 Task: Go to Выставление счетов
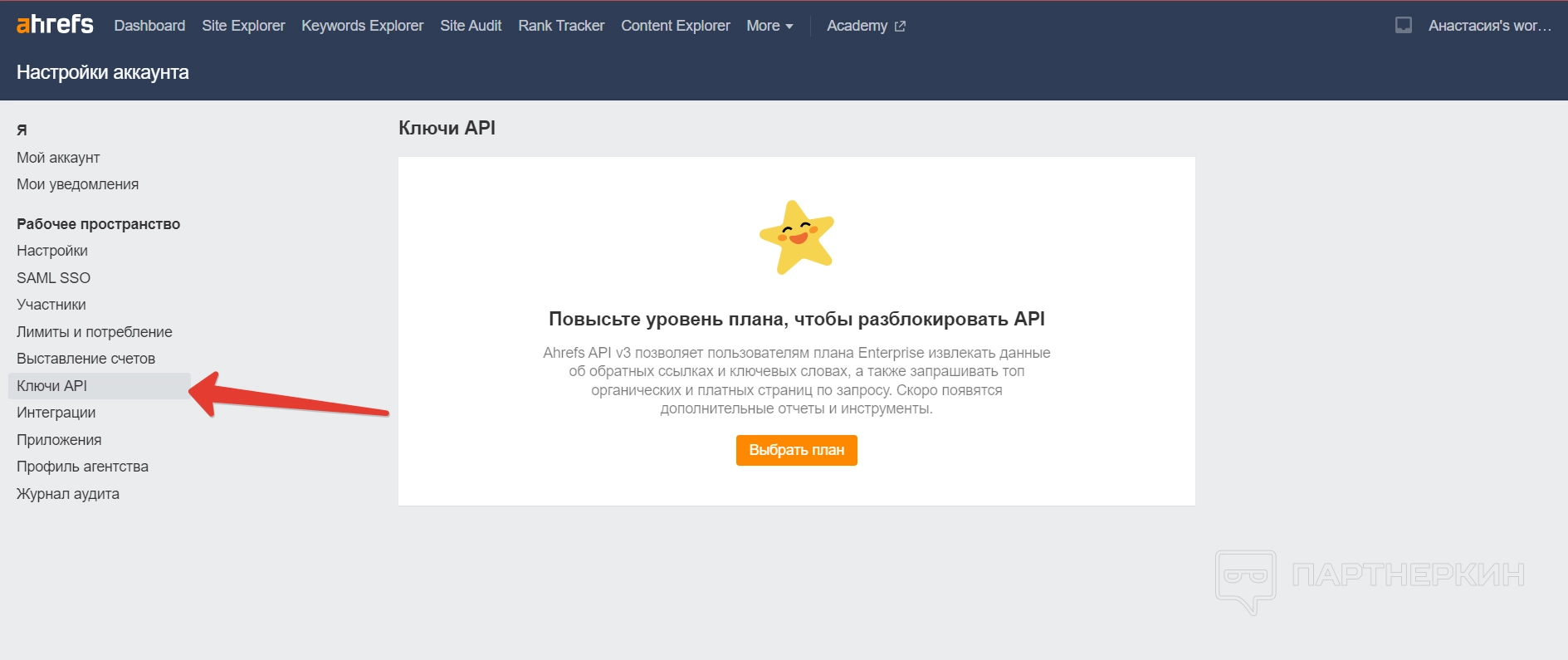86,359
